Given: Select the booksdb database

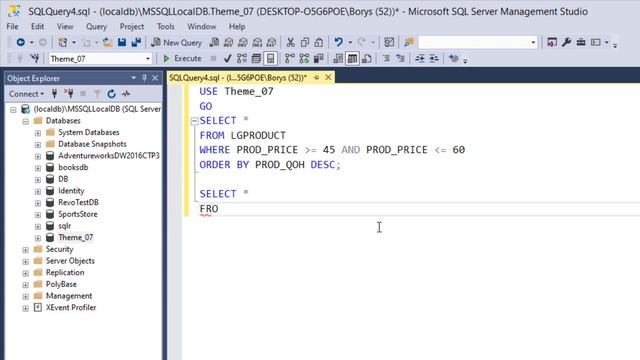Looking at the screenshot, I should [73, 167].
